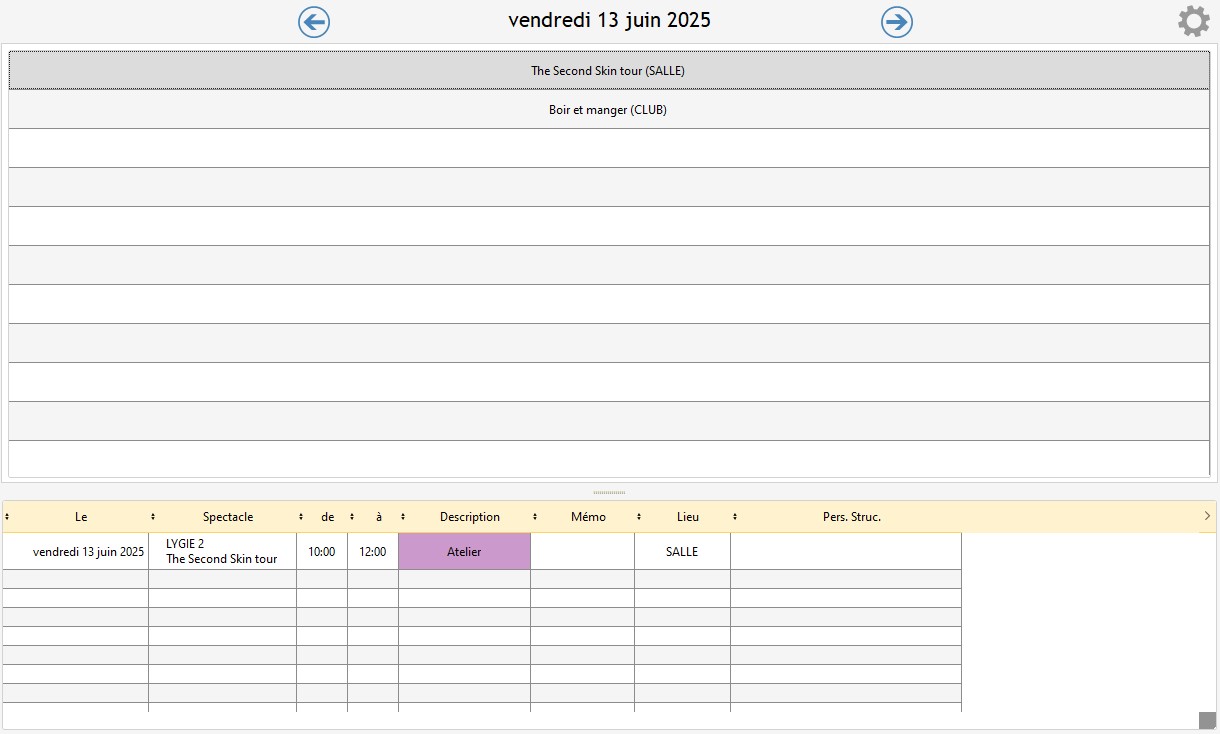Click sort arrows left of the Lieu header
The height and width of the screenshot is (734, 1220).
(639, 517)
